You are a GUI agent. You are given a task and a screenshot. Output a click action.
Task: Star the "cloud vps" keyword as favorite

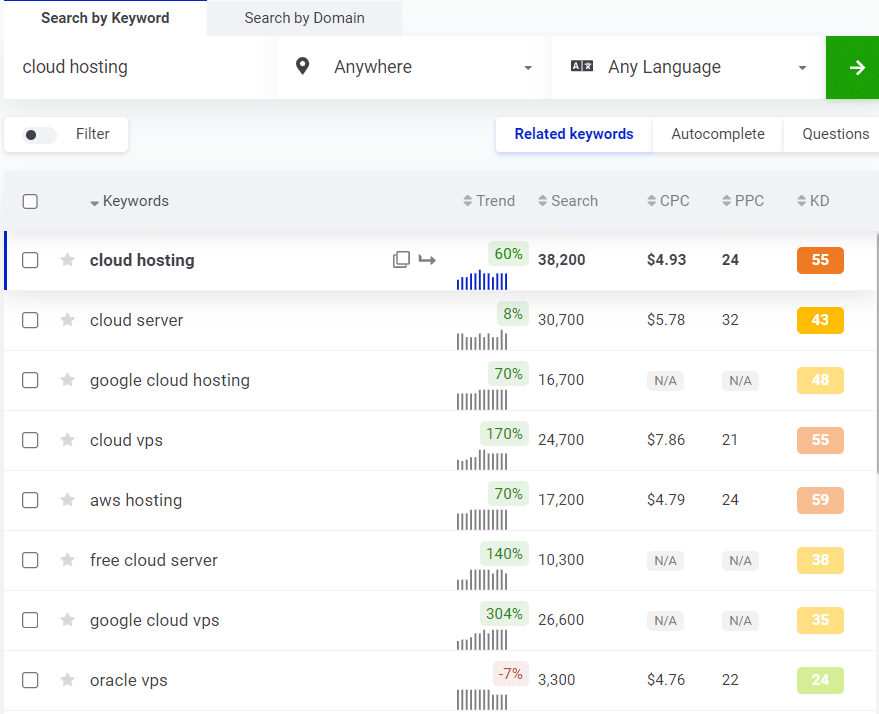(66, 440)
